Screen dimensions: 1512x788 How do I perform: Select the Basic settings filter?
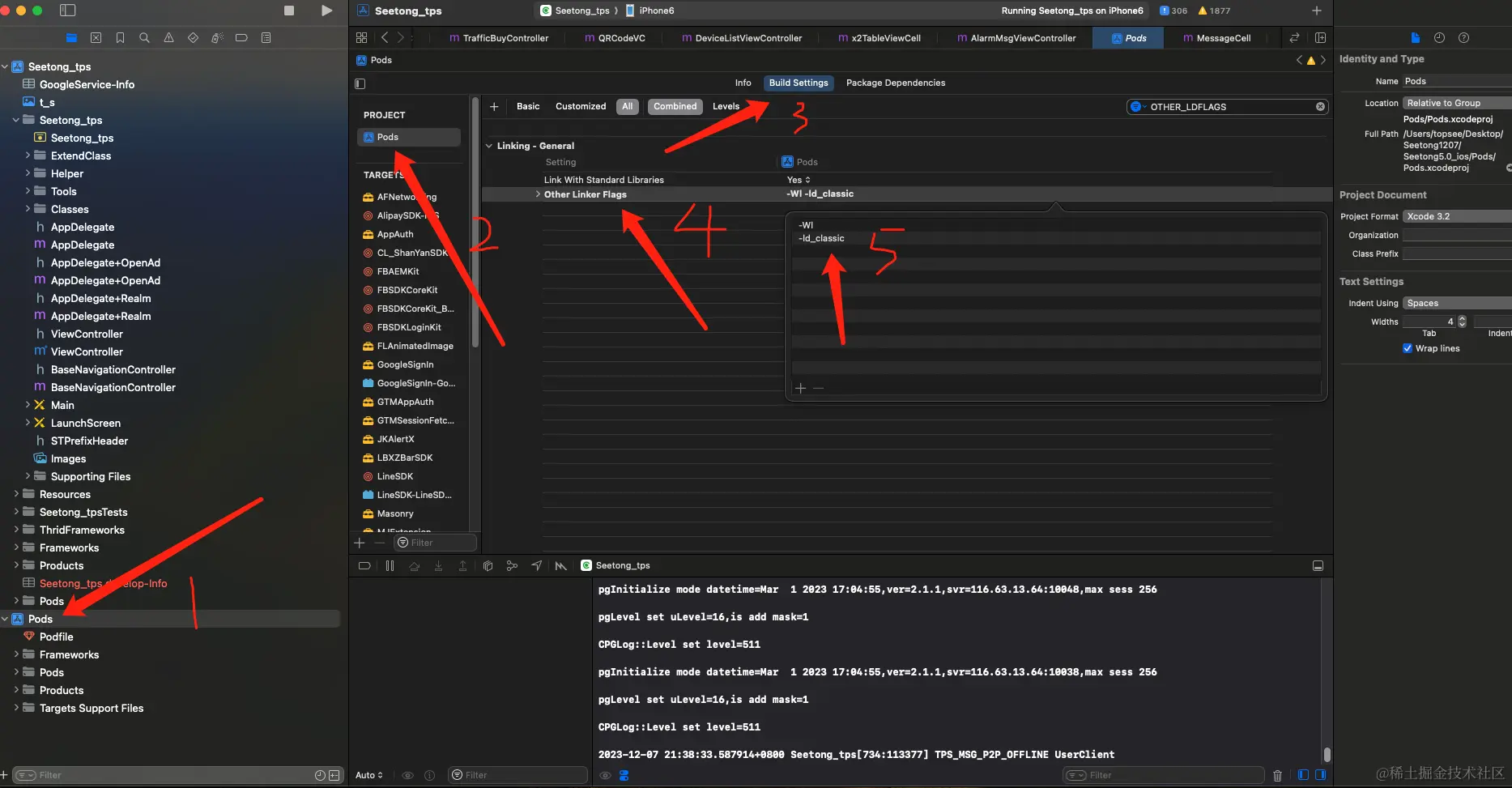click(x=528, y=107)
